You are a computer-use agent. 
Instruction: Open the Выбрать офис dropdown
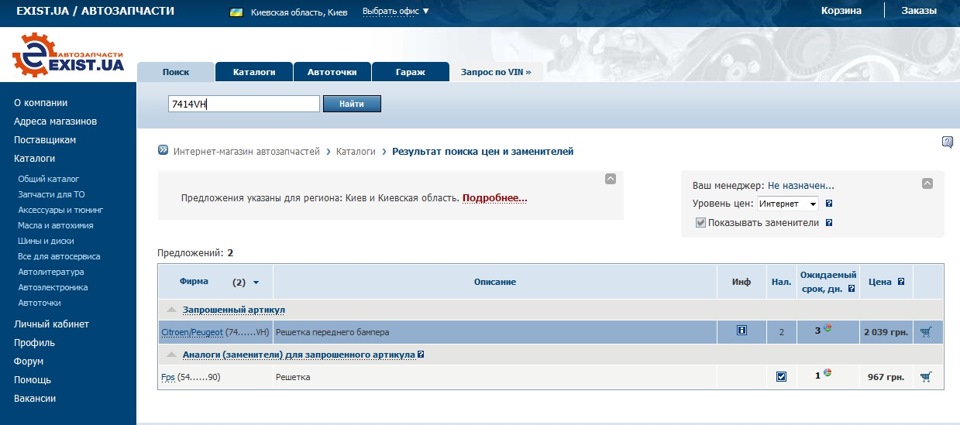(396, 11)
